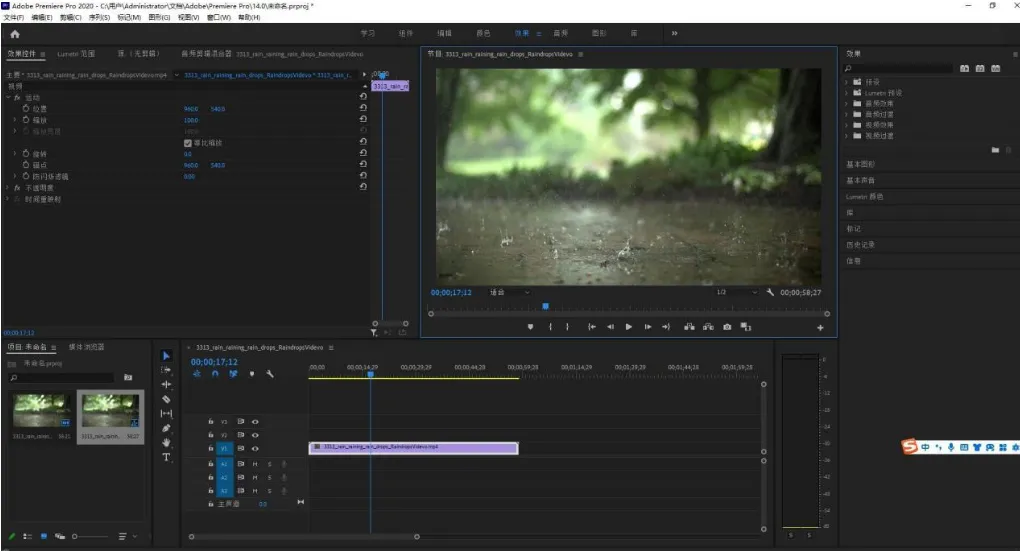Switch to 颜色 workspace tab
The height and width of the screenshot is (551, 1020).
pyautogui.click(x=483, y=33)
